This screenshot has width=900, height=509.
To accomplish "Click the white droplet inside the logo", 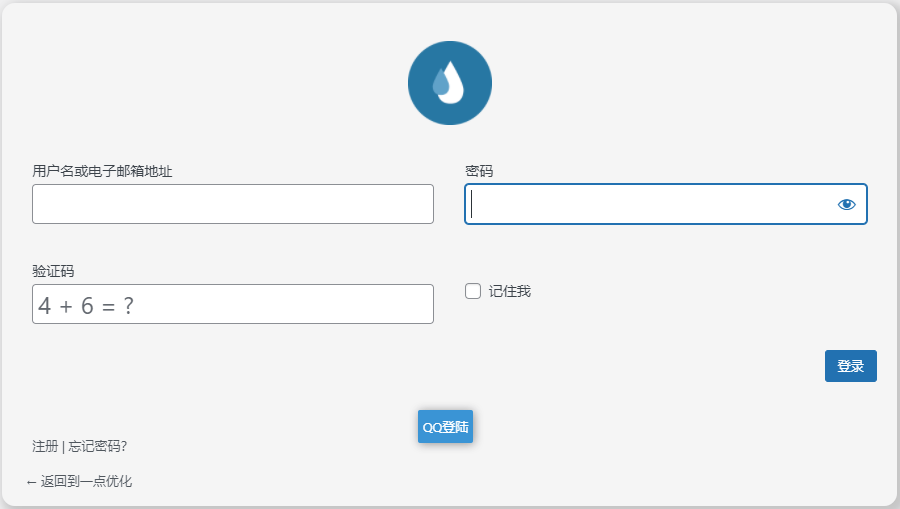I will 452,82.
